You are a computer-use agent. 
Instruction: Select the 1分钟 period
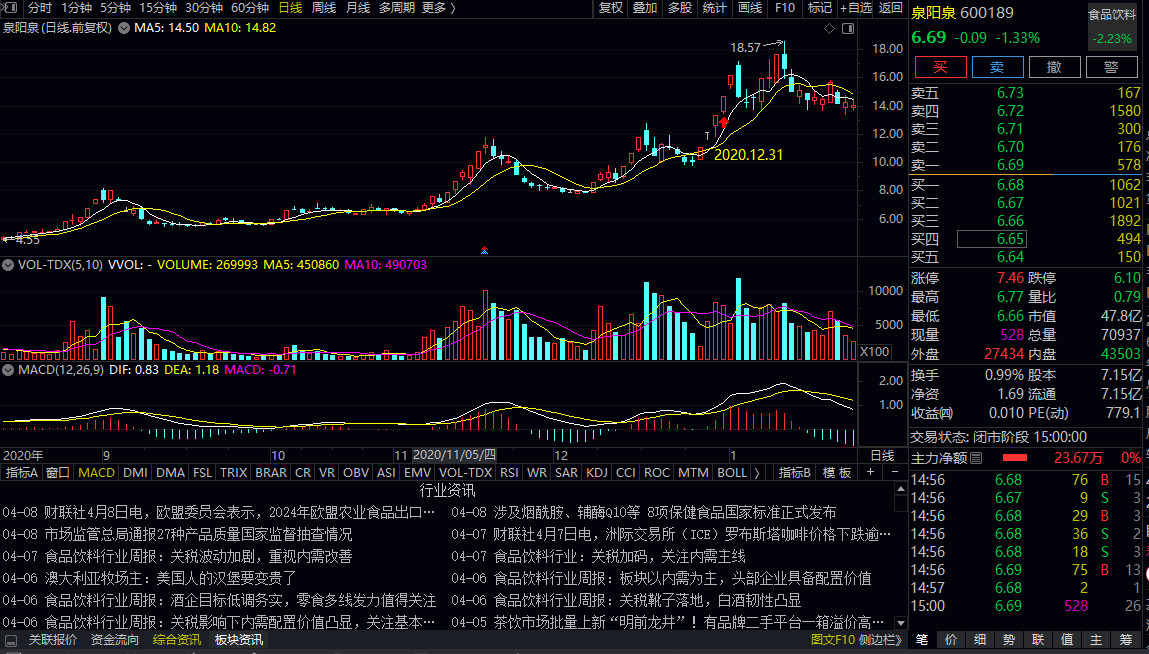tap(76, 8)
